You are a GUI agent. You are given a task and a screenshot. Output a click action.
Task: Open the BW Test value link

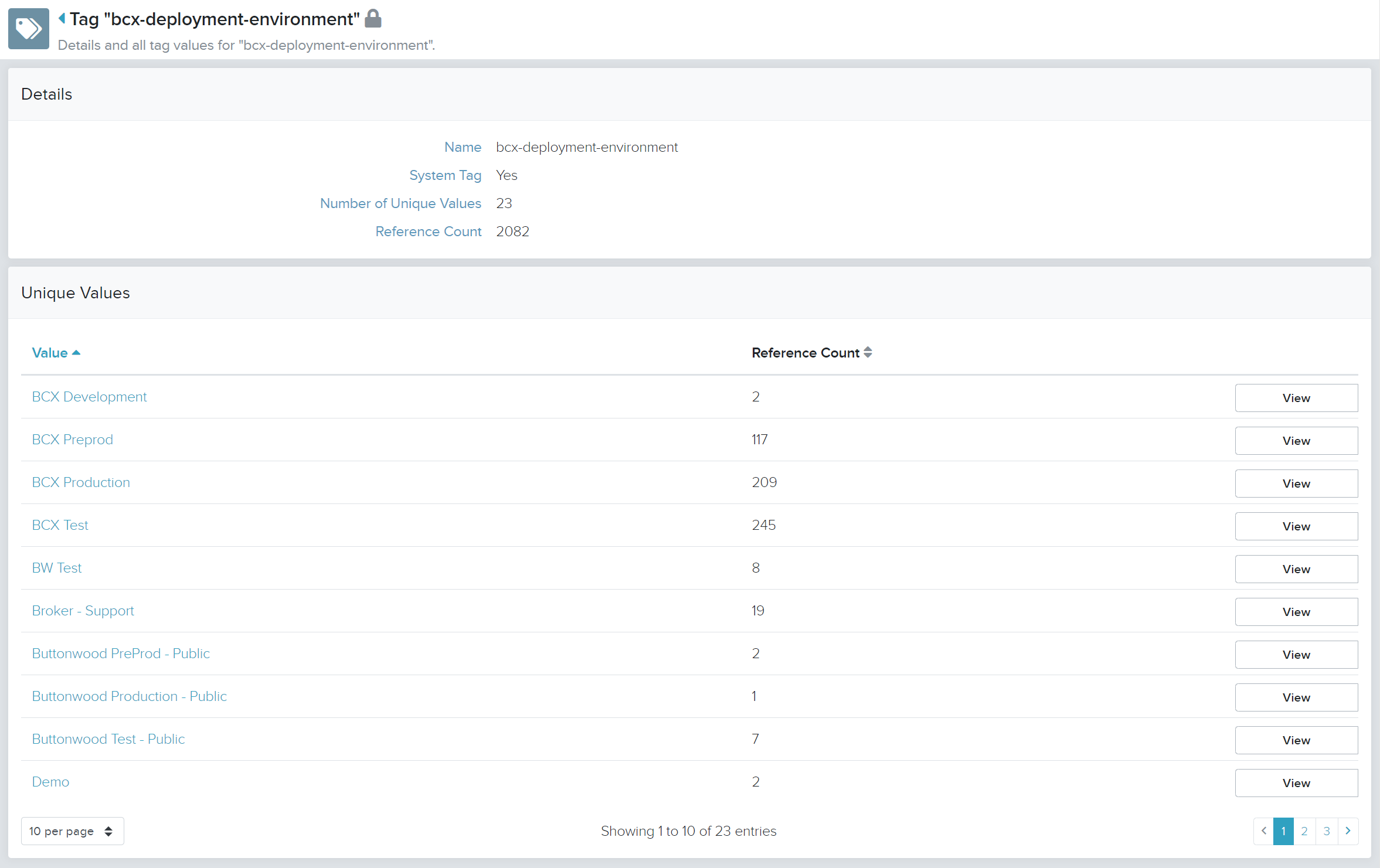coord(57,568)
